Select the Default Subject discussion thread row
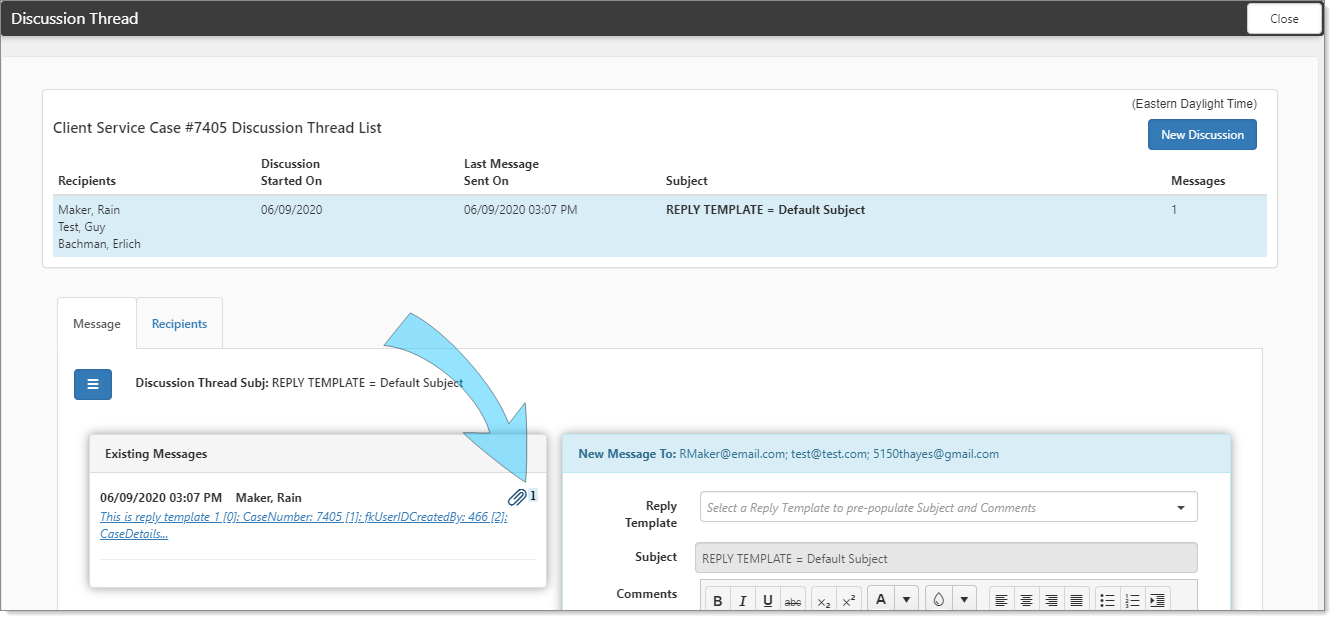 pos(659,226)
